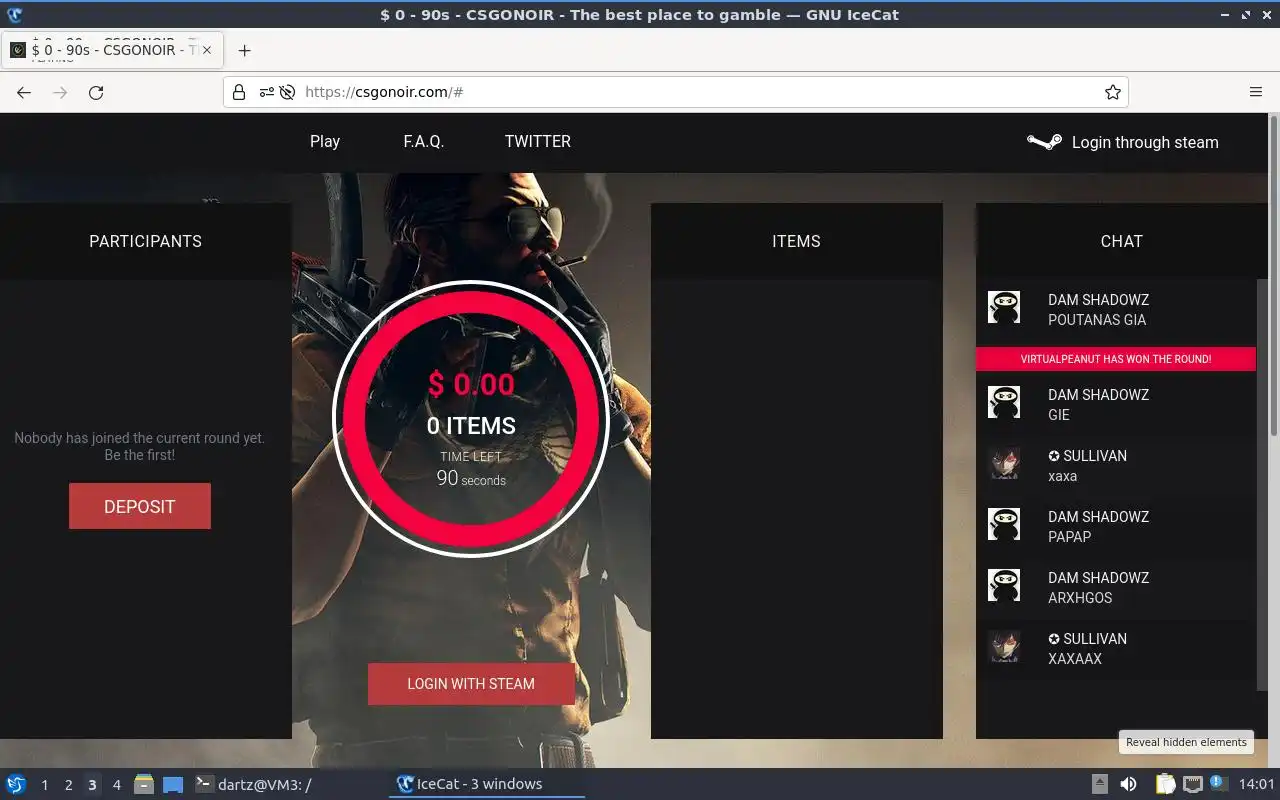The width and height of the screenshot is (1280, 800).
Task: Click the $ 0.00 pot value
Action: 471,384
